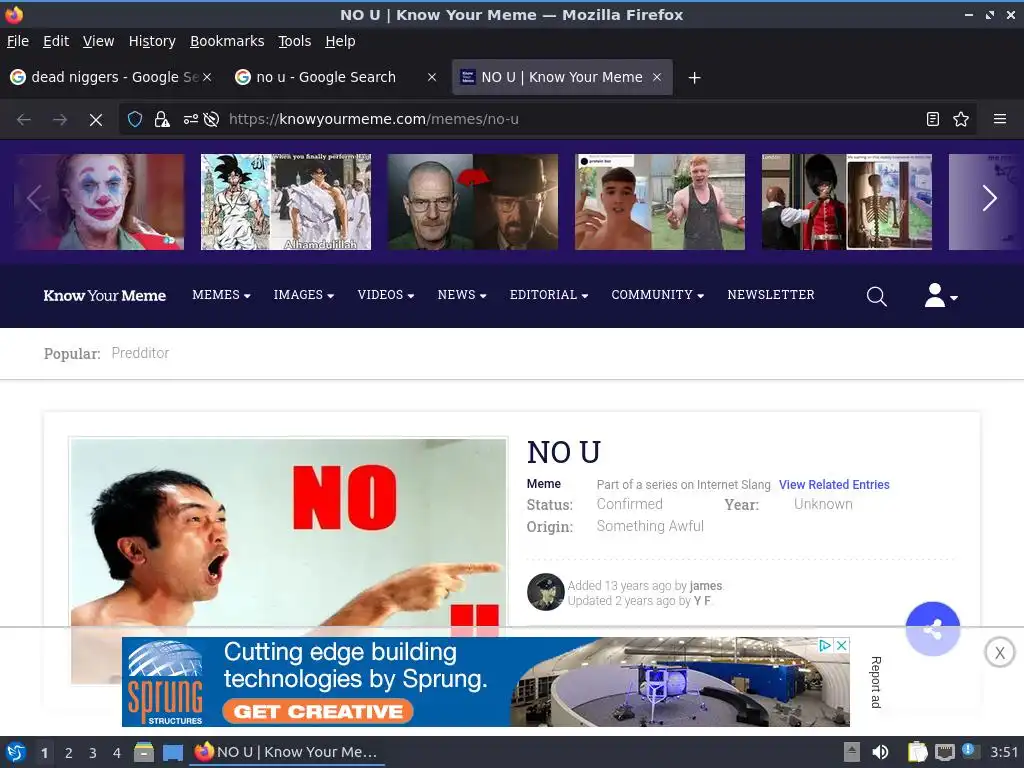This screenshot has width=1024, height=768.
Task: Click View Related Entries link
Action: (x=834, y=485)
